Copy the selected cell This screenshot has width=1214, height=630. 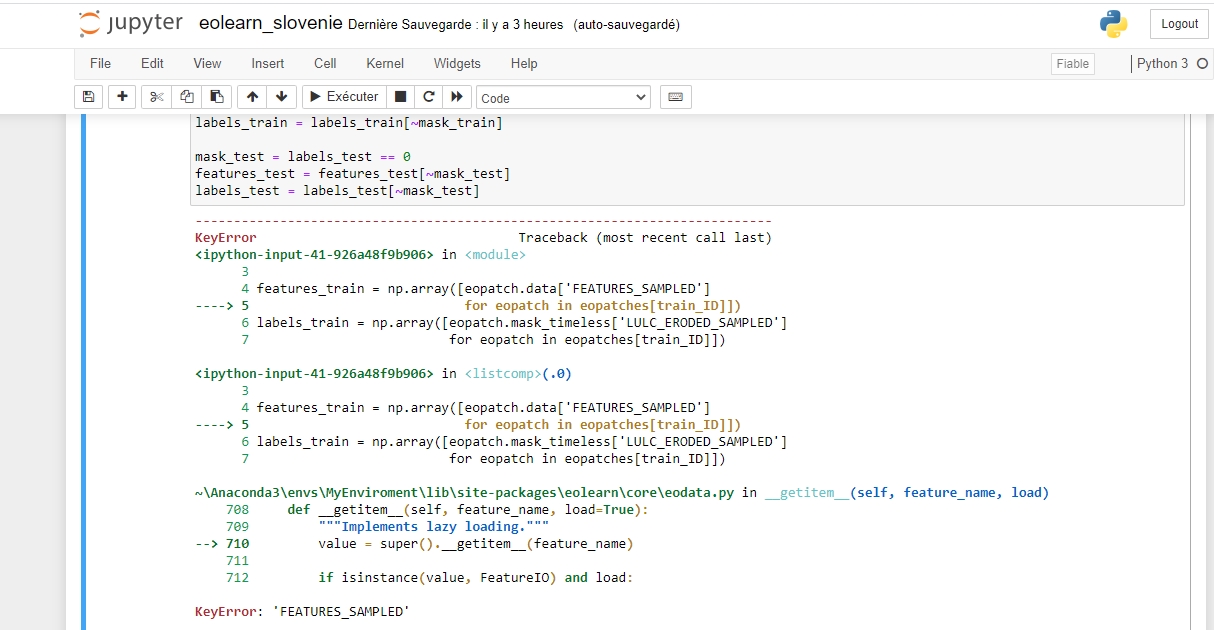[186, 96]
